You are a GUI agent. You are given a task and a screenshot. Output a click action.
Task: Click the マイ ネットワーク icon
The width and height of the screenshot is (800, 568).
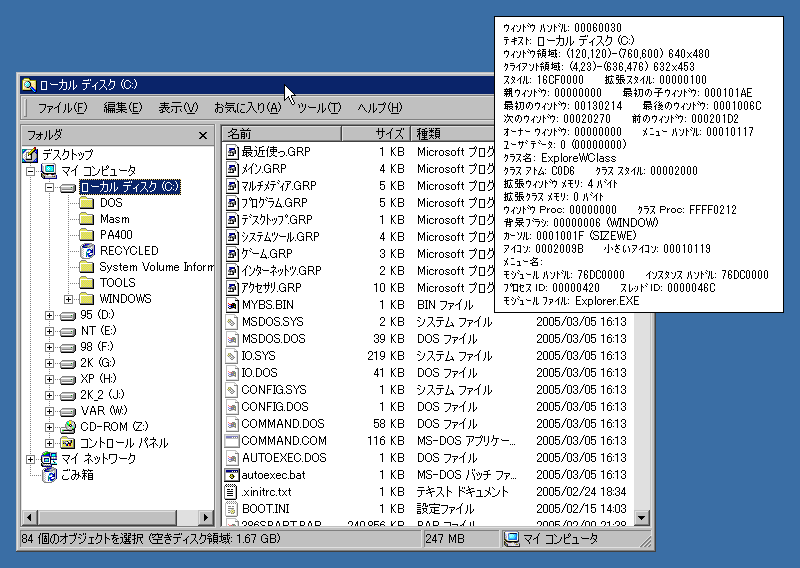49,459
